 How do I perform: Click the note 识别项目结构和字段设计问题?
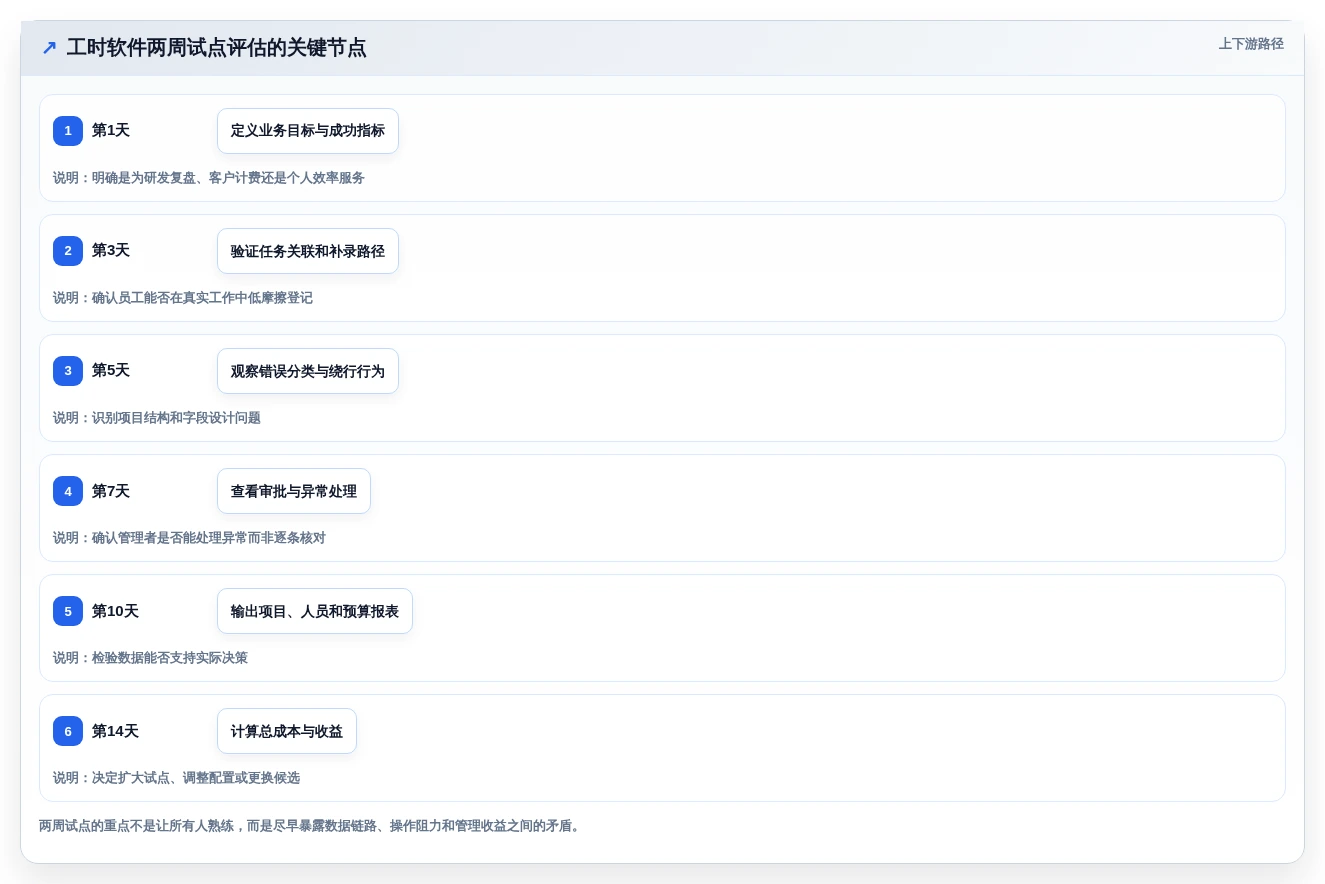pyautogui.click(x=157, y=418)
